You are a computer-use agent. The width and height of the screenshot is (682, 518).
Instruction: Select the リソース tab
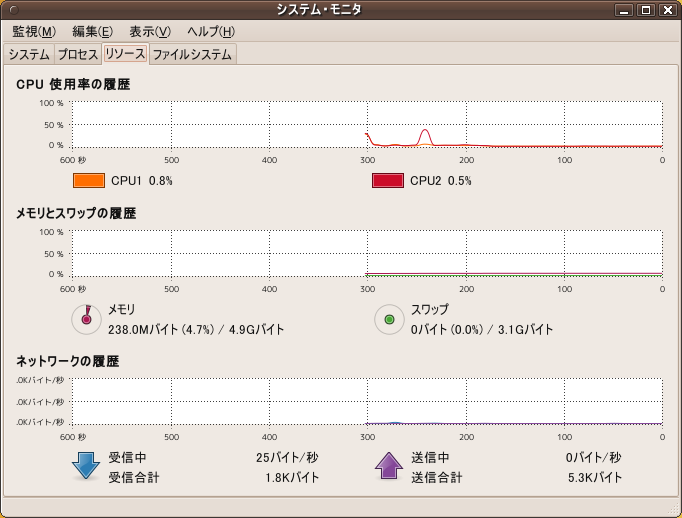pyautogui.click(x=125, y=54)
